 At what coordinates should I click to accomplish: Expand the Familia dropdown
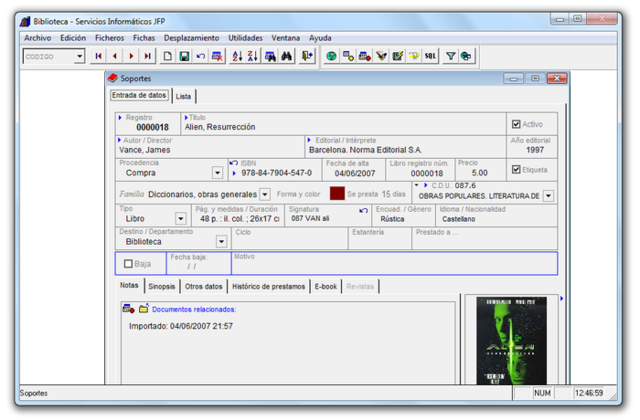coord(265,194)
